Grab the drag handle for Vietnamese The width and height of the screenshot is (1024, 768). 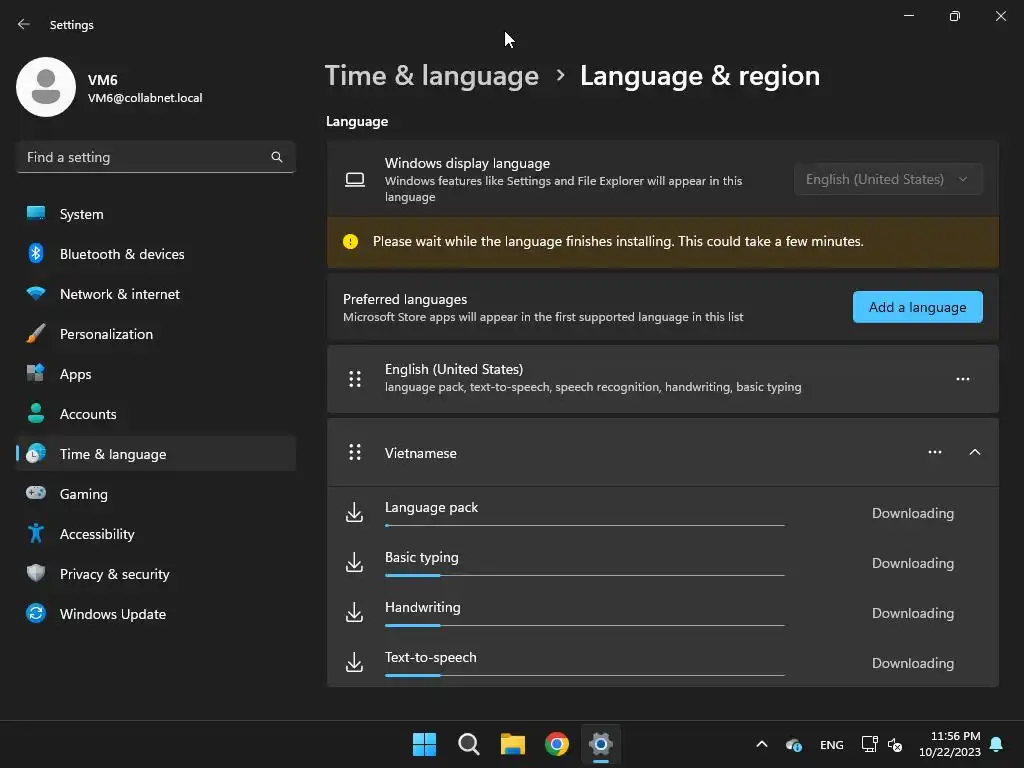tap(355, 452)
